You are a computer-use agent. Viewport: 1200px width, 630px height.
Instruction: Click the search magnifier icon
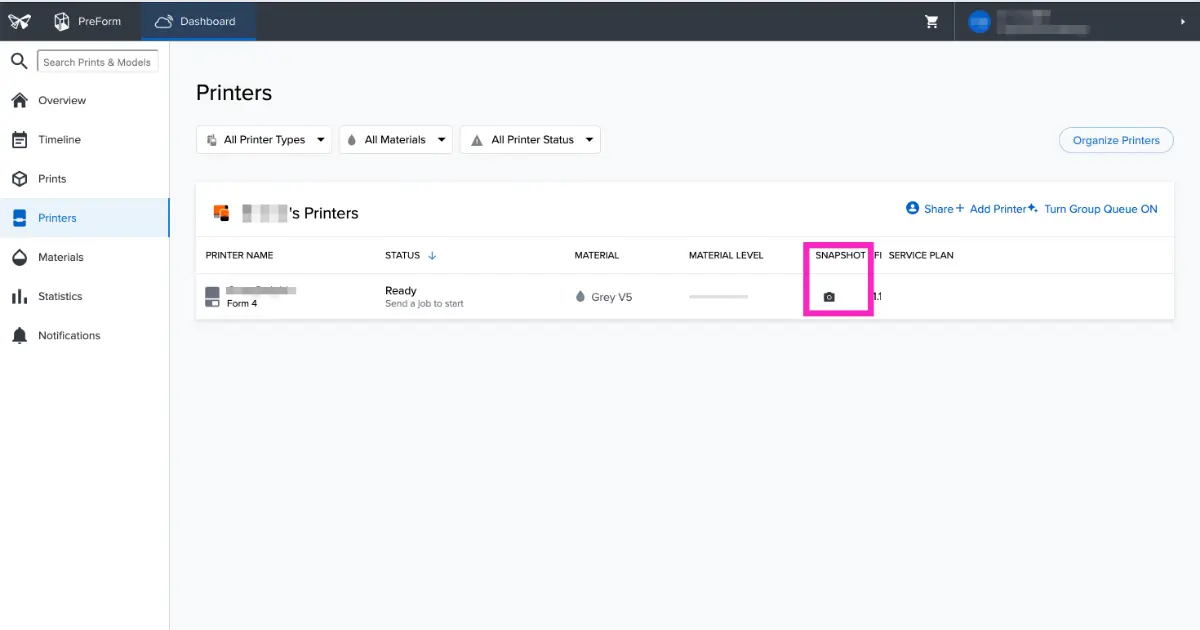click(x=19, y=62)
